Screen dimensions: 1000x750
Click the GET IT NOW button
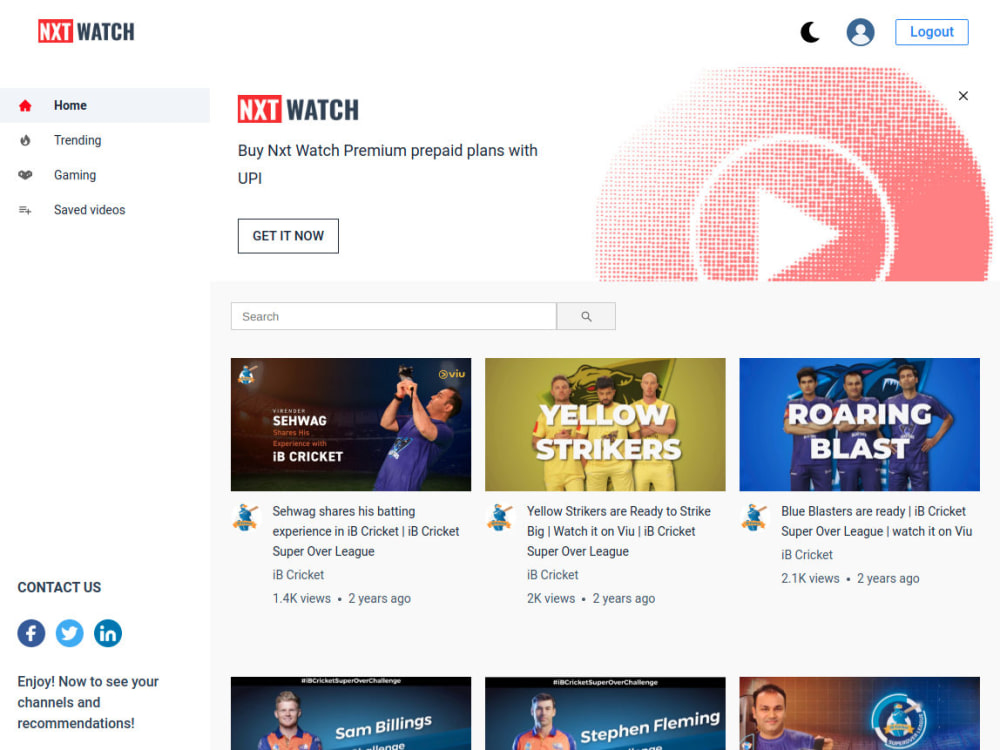click(288, 236)
